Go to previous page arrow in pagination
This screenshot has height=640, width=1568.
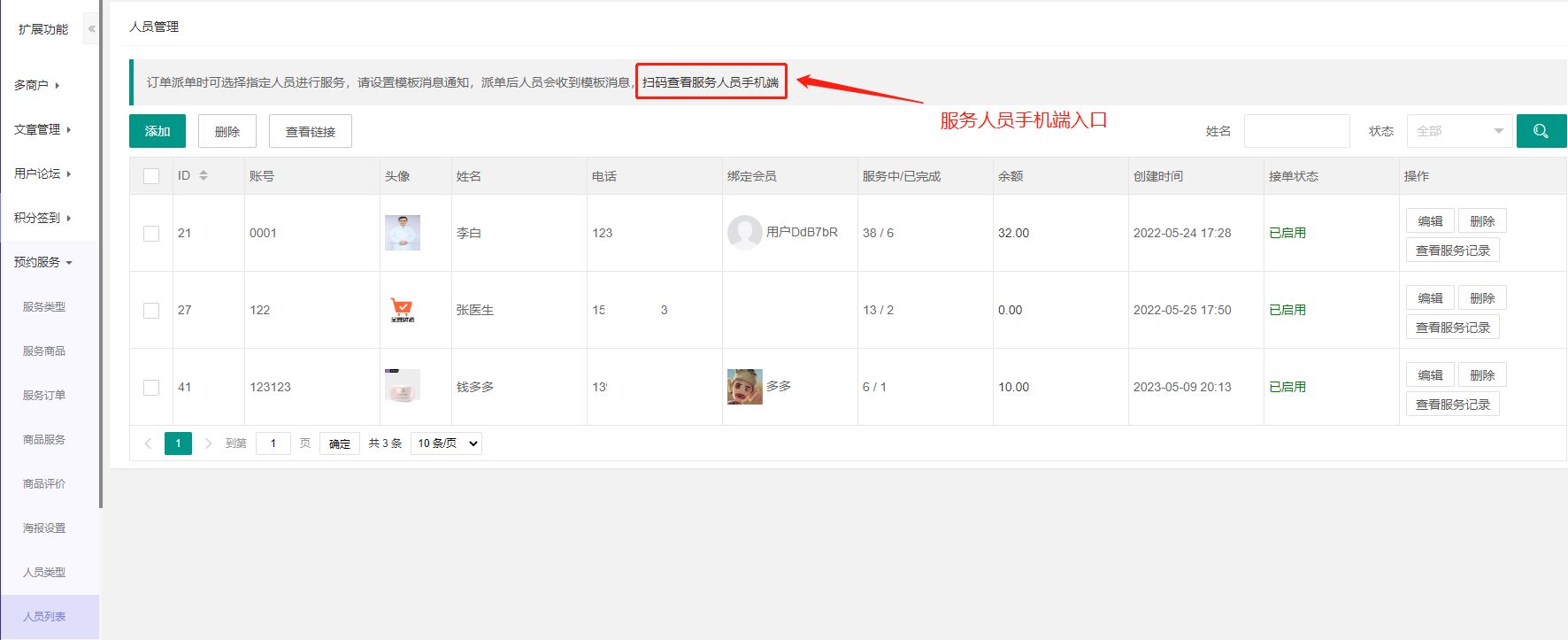coord(148,443)
